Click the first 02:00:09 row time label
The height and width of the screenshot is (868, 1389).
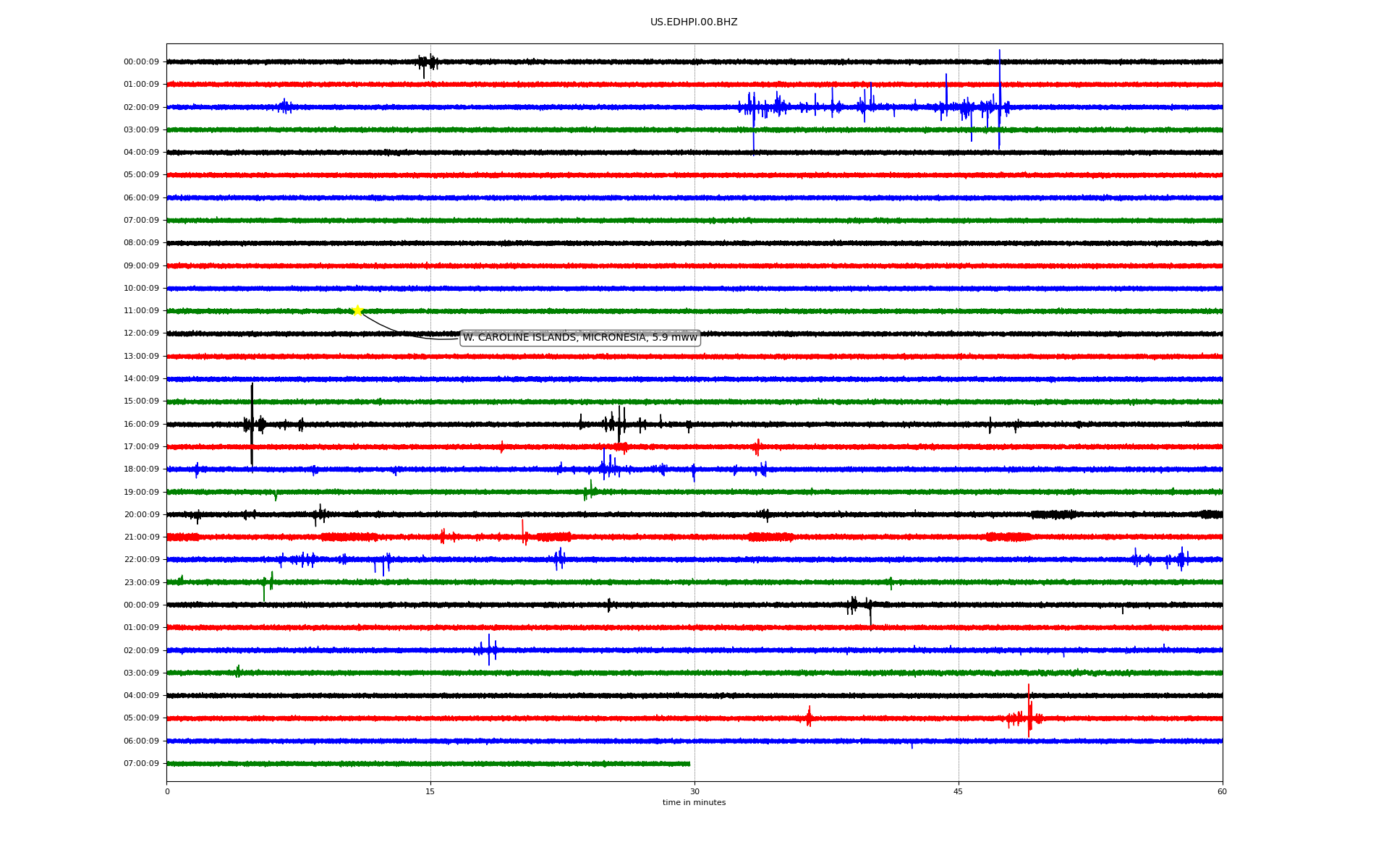(x=141, y=108)
